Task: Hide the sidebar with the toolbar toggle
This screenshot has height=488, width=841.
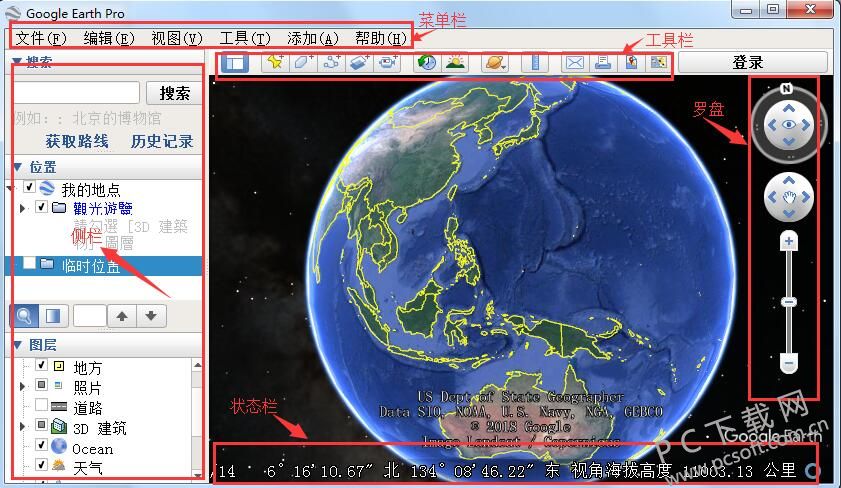Action: (234, 63)
